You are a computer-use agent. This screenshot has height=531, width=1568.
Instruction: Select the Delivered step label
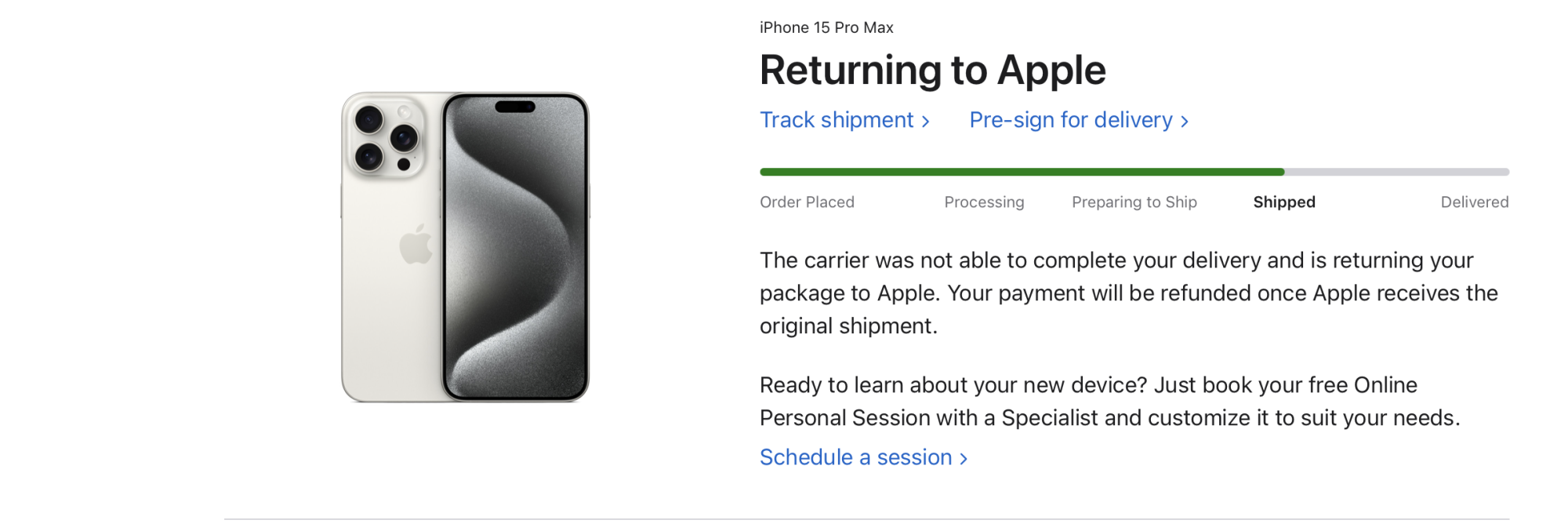click(x=1475, y=202)
